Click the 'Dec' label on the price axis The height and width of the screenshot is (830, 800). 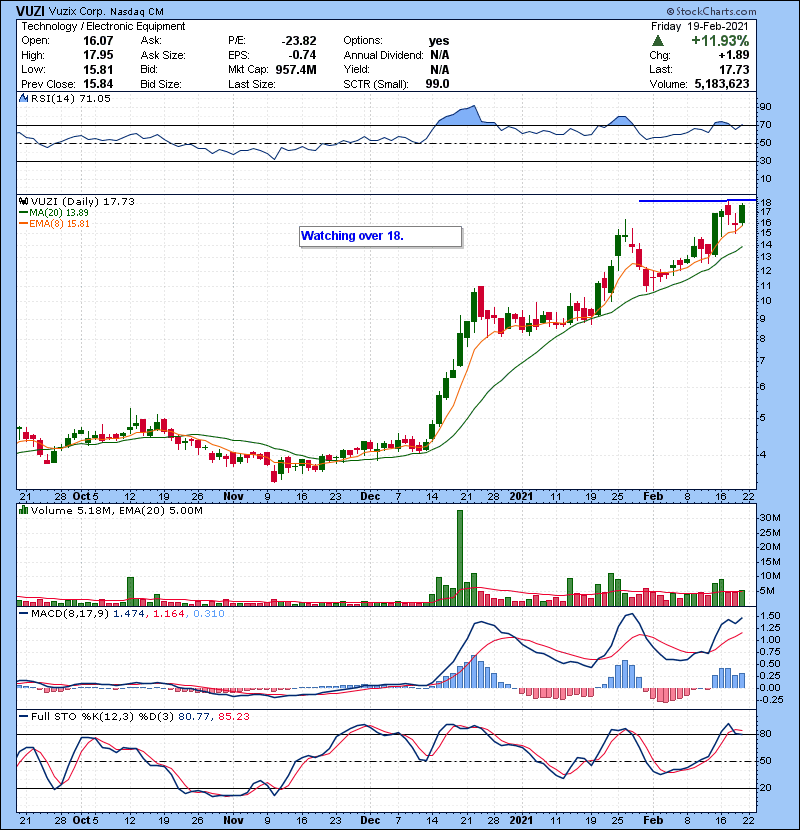(370, 497)
